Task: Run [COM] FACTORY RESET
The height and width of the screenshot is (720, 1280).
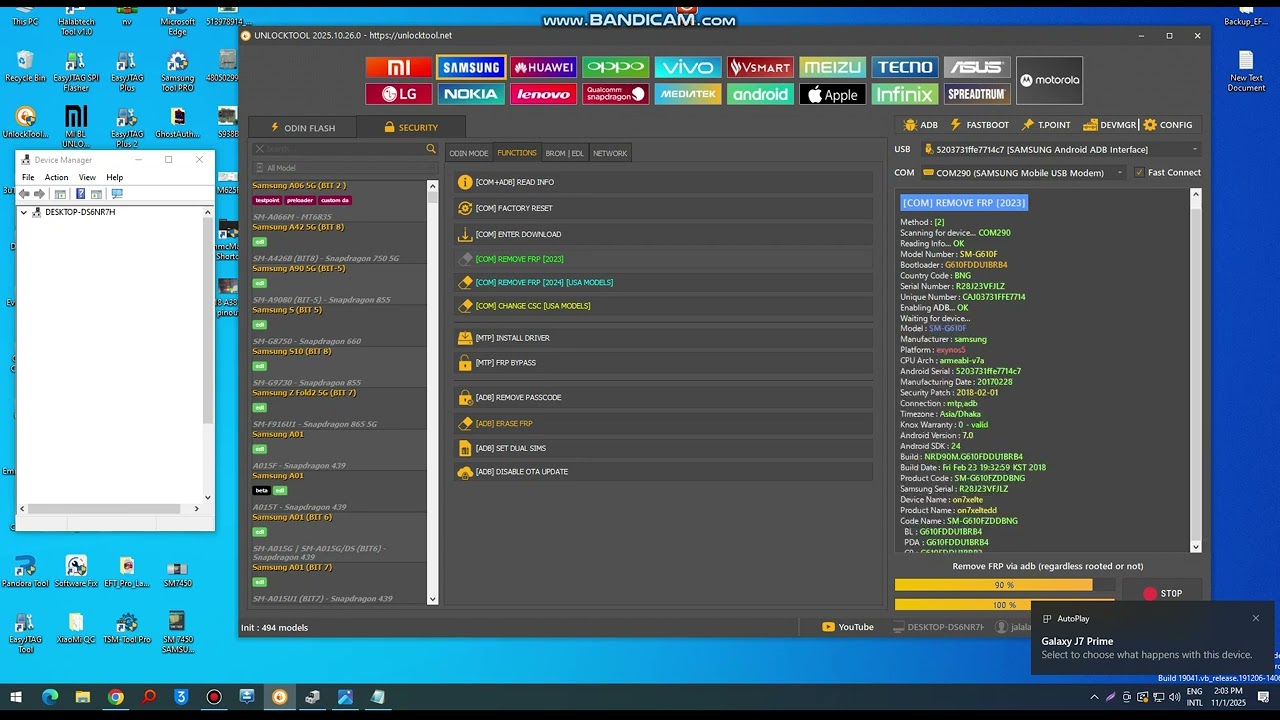Action: pos(663,208)
